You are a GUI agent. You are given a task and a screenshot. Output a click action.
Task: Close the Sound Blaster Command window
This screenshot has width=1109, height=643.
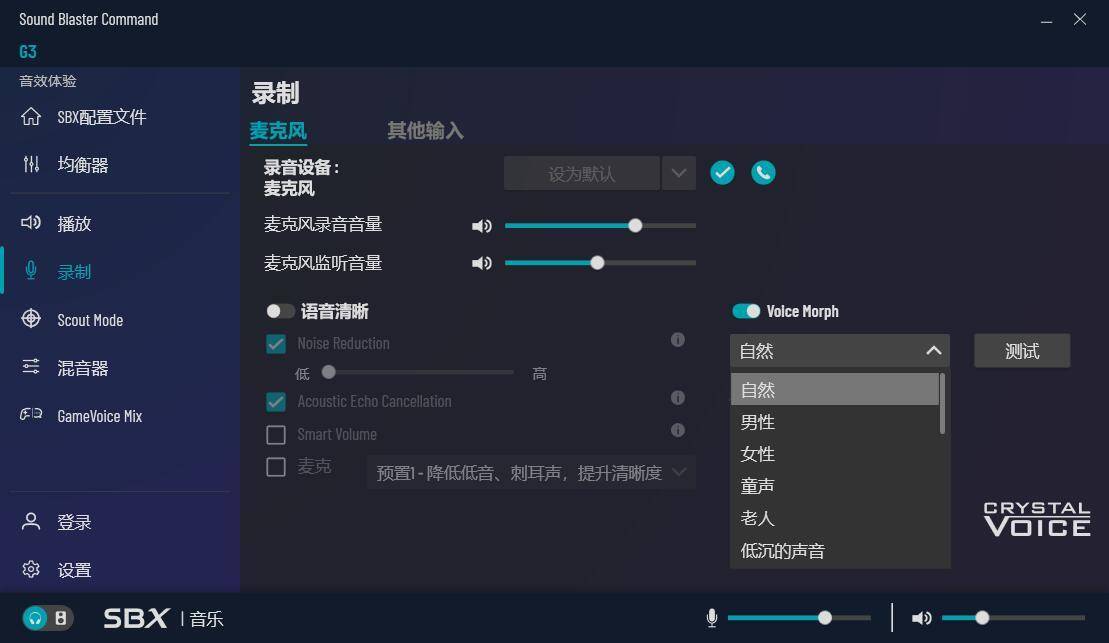point(1080,19)
